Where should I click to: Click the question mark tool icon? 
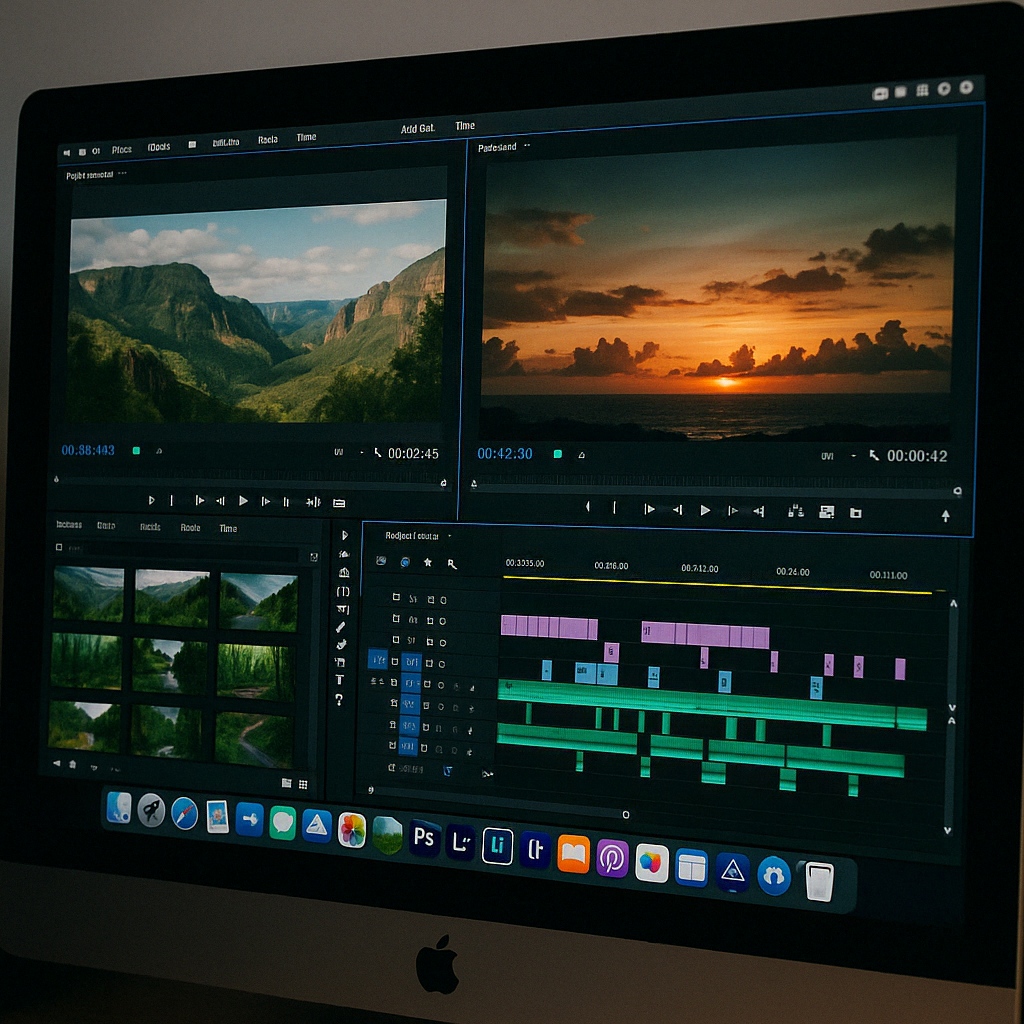pyautogui.click(x=340, y=699)
